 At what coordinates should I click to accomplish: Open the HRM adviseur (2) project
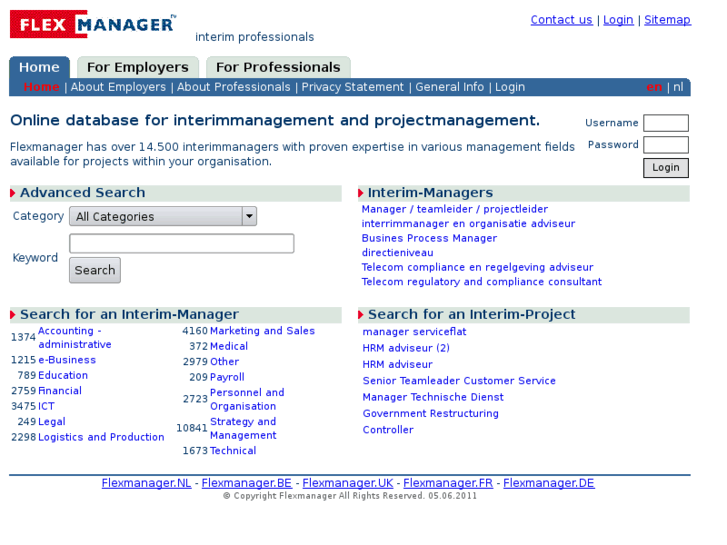coord(406,348)
